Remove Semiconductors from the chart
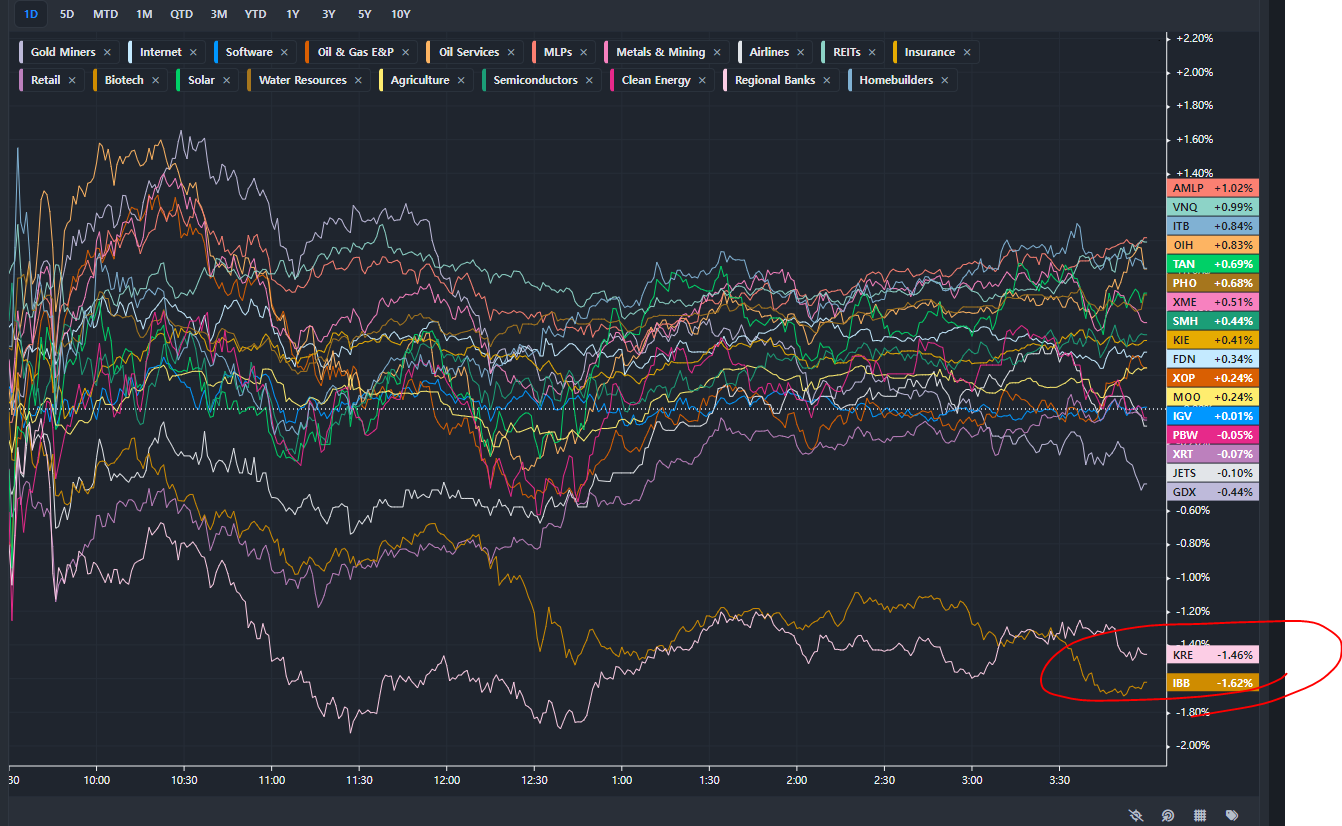1342x826 pixels. tap(589, 80)
